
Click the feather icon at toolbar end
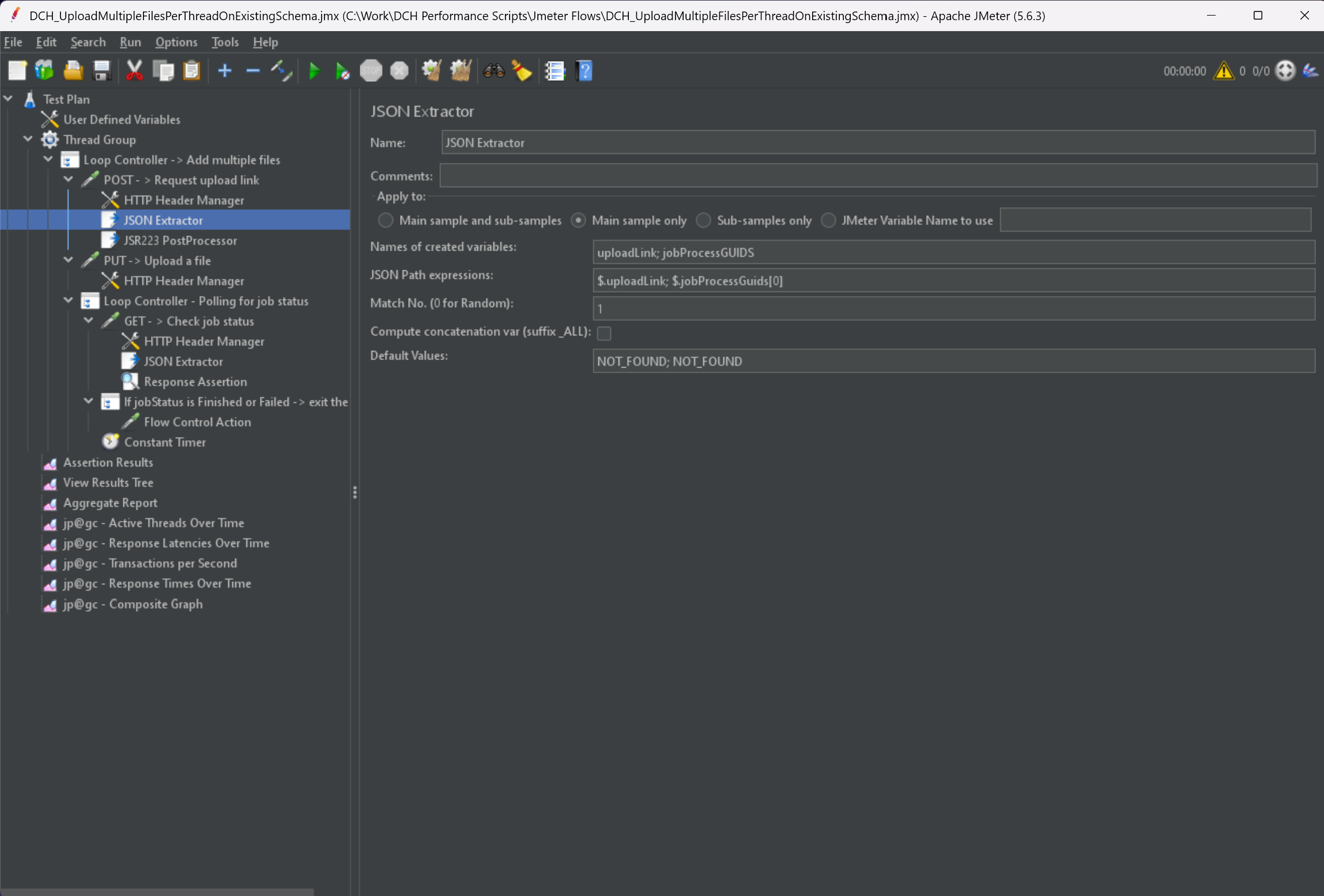click(x=1311, y=71)
